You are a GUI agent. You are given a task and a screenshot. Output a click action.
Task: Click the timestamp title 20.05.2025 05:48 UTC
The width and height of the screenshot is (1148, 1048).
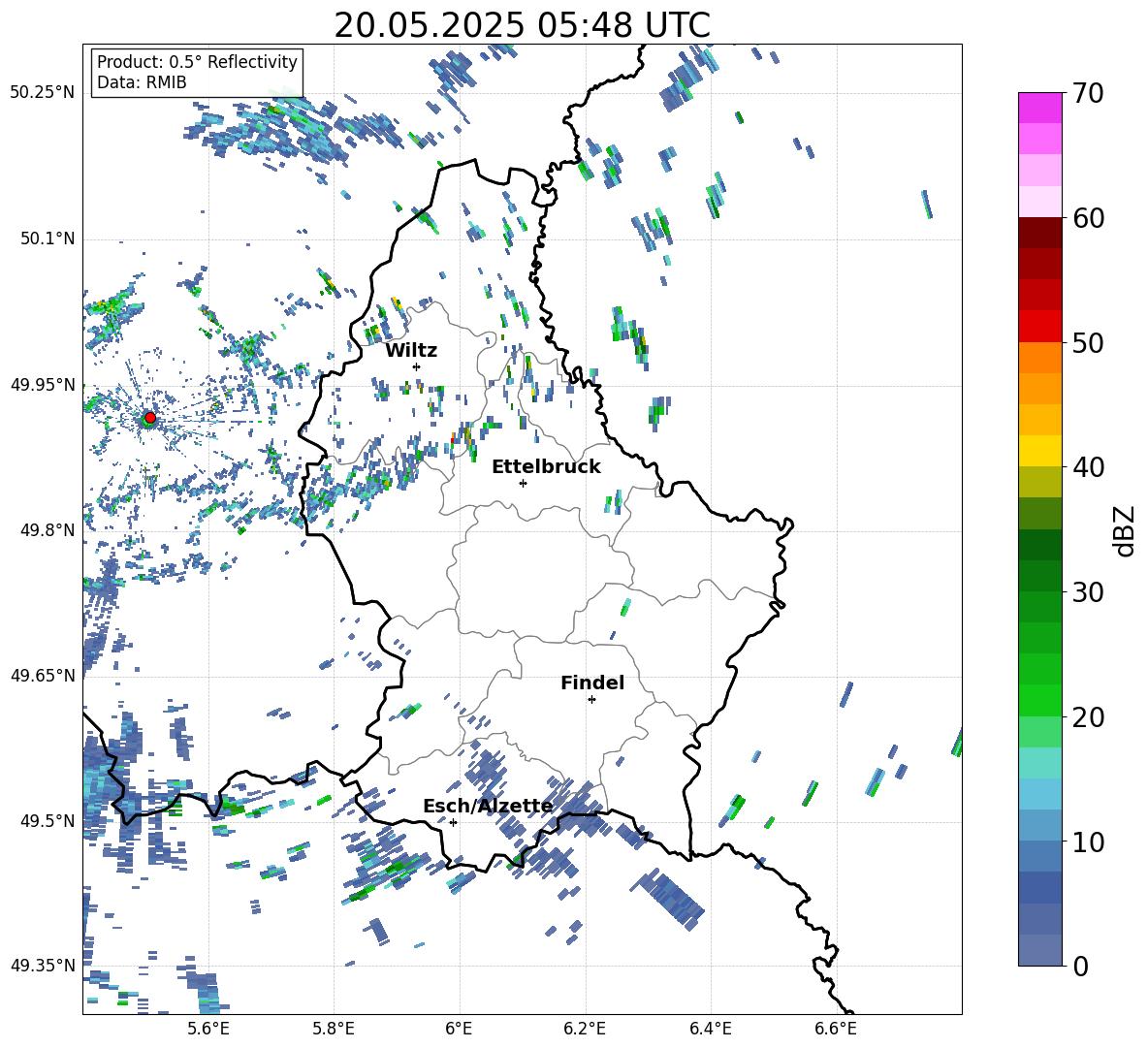pyautogui.click(x=522, y=25)
